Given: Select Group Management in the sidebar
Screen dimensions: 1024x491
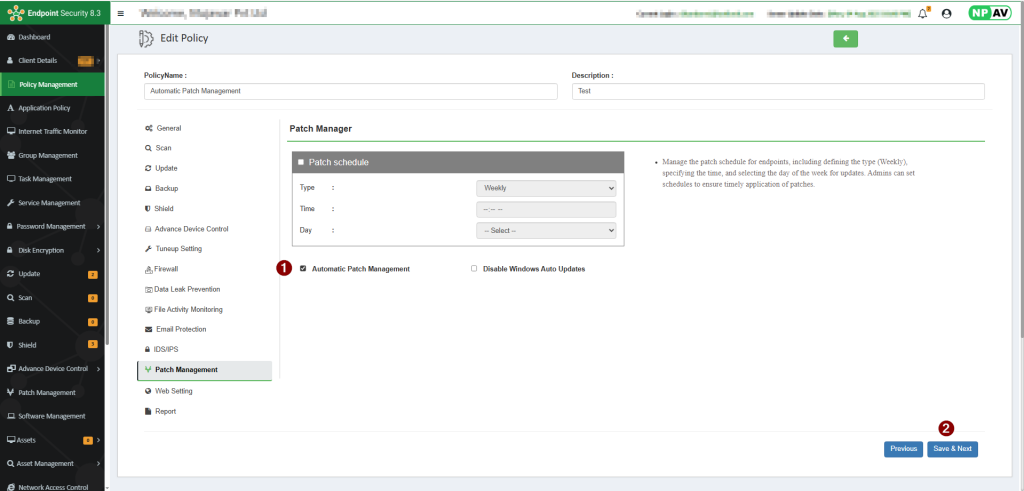Looking at the screenshot, I should (x=48, y=155).
